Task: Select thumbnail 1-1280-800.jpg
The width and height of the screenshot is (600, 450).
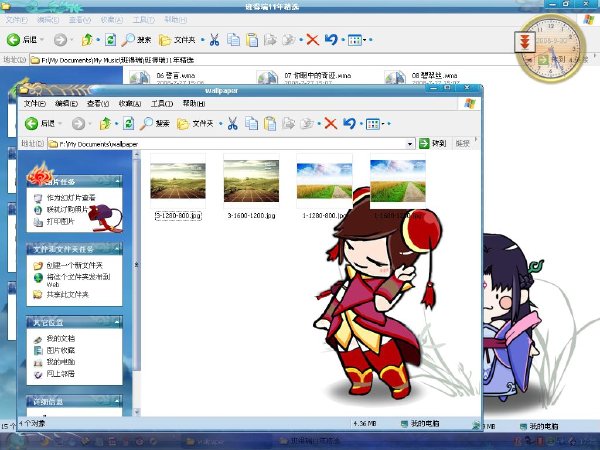Action: click(324, 181)
